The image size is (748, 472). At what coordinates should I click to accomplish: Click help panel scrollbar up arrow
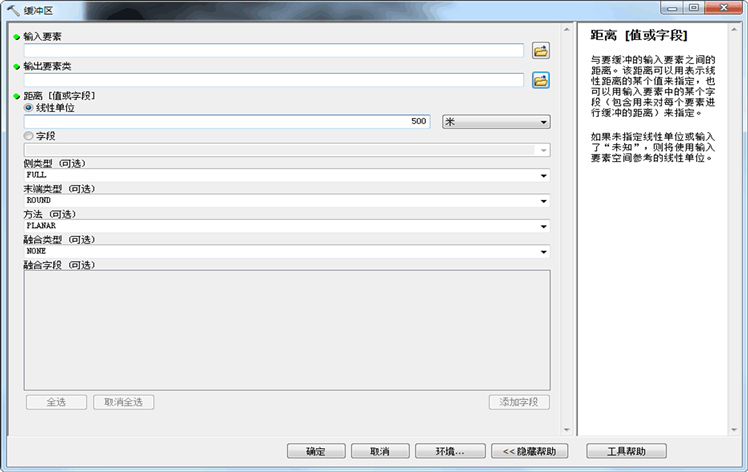coord(734,30)
